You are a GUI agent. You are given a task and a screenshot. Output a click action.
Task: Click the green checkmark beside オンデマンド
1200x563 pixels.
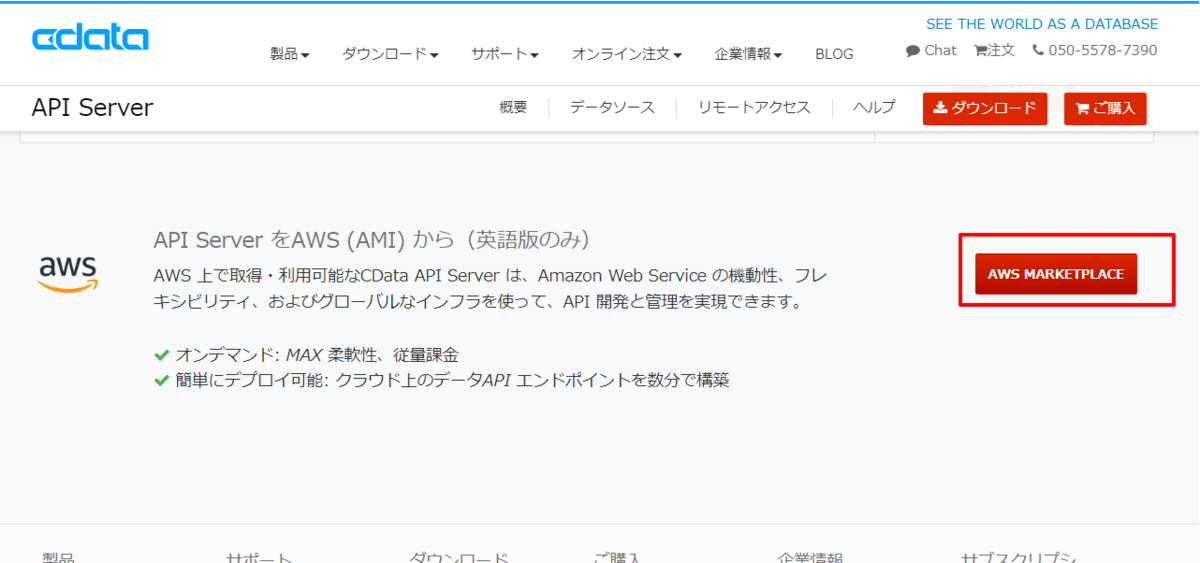(162, 355)
